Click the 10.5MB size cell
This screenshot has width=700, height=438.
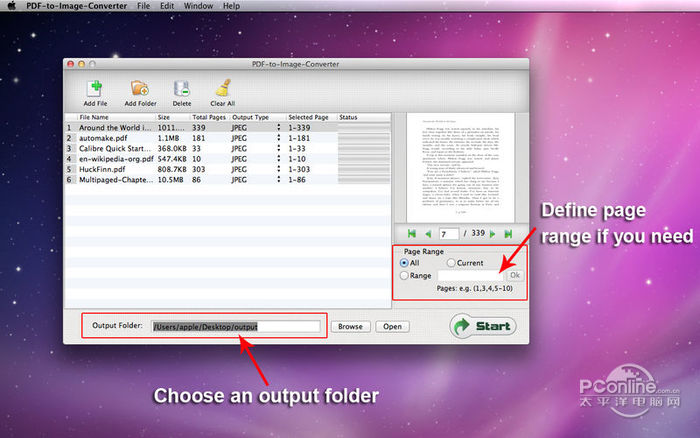(x=171, y=179)
